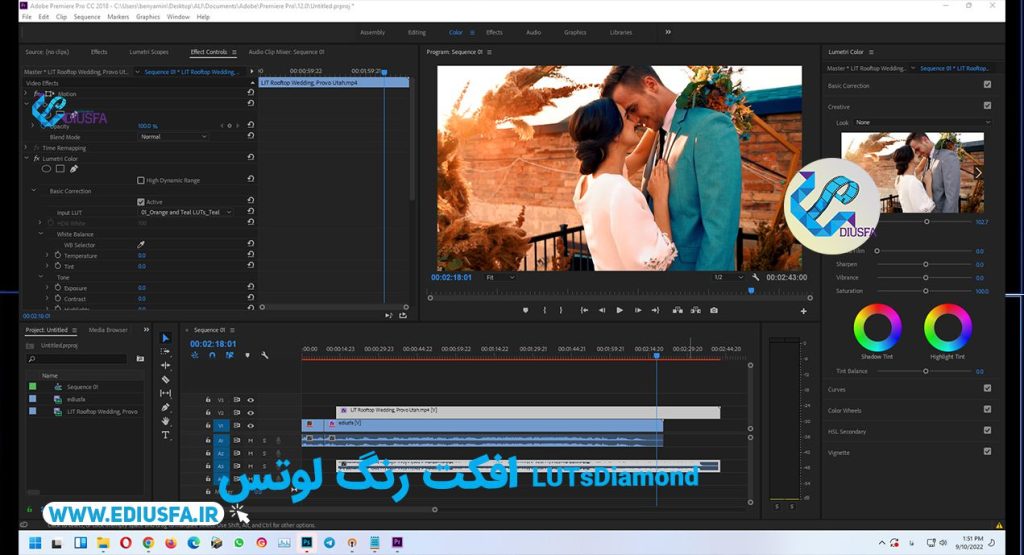
Task: Select free draw bezier mask pen
Action: click(74, 168)
